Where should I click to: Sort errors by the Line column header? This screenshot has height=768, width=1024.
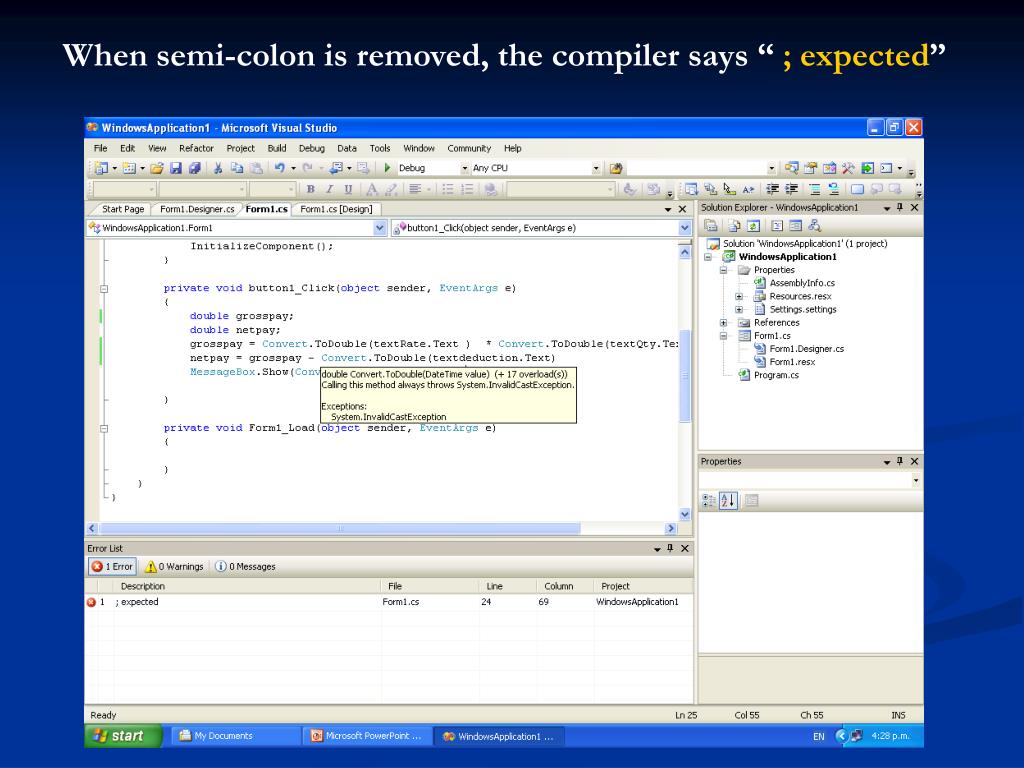click(507, 586)
